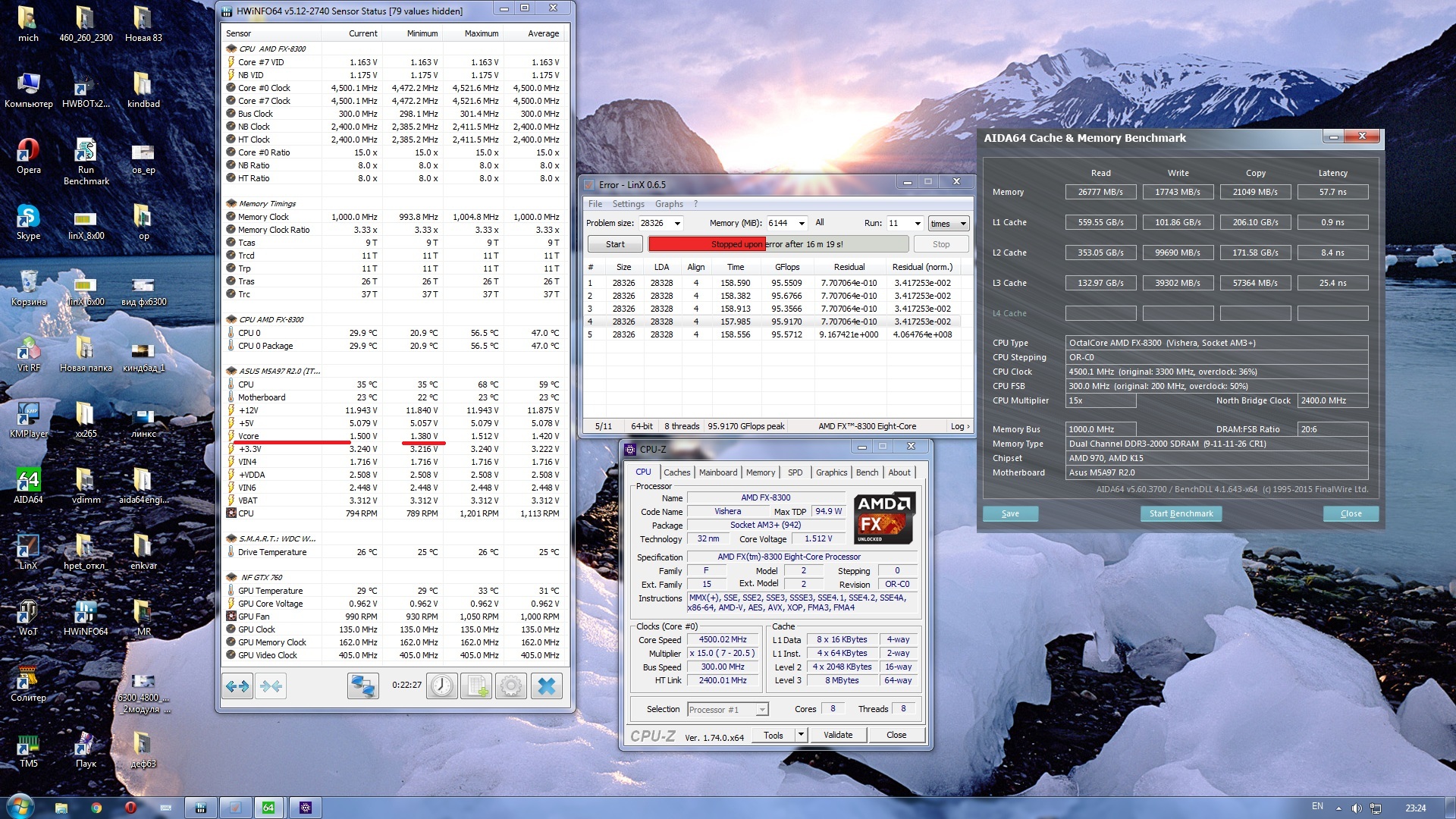The height and width of the screenshot is (819, 1456).
Task: Start logging via the sheet-plus icon
Action: (x=476, y=687)
